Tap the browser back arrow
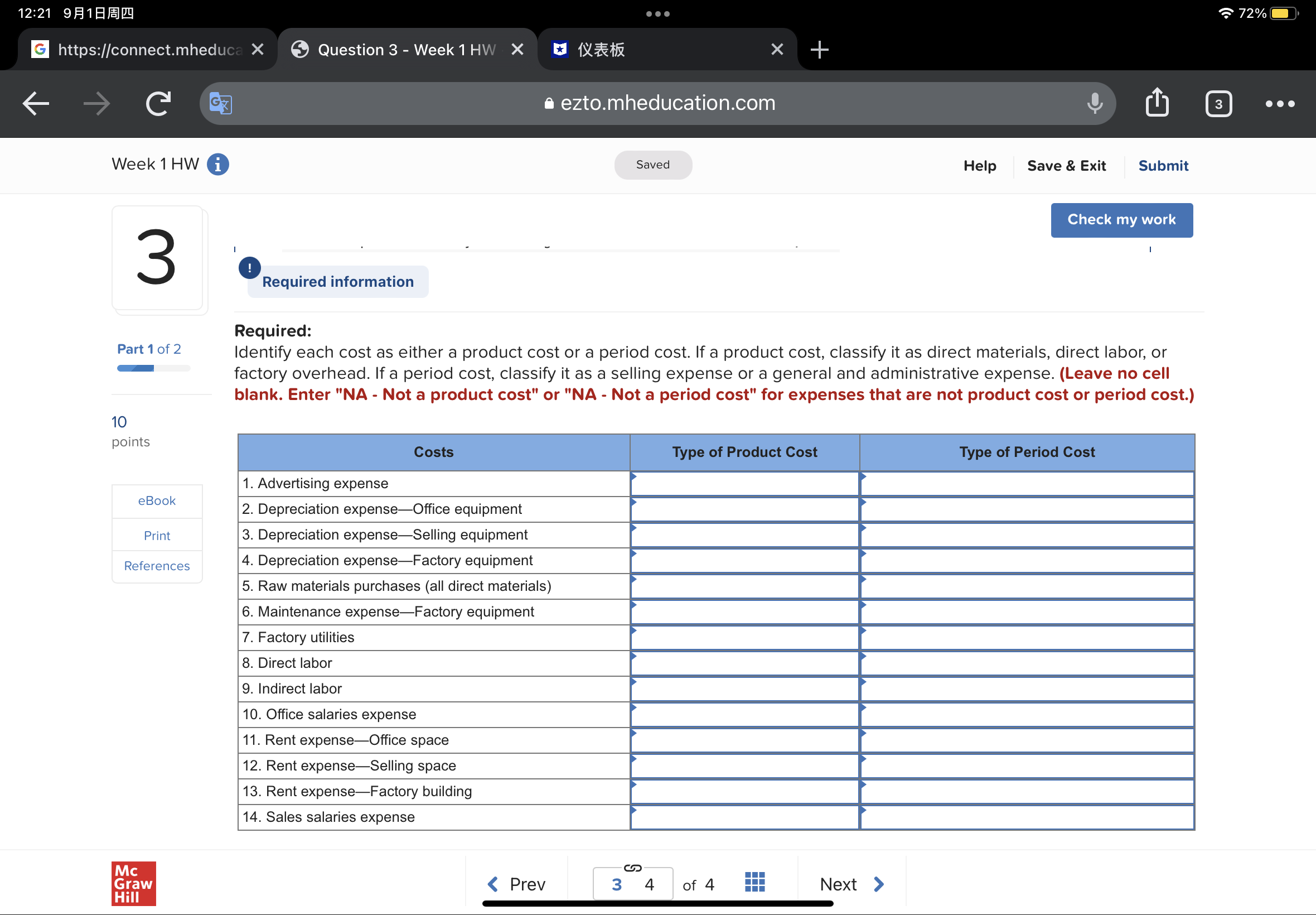This screenshot has width=1316, height=915. 36,104
